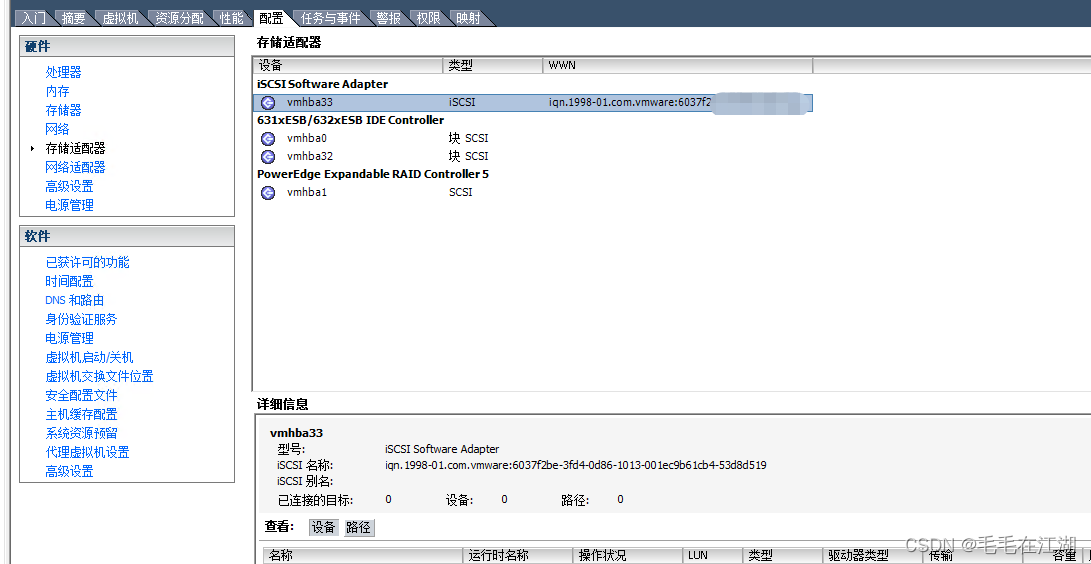This screenshot has width=1091, height=564.
Task: Open 高级设置 under 软件
Action: point(69,472)
